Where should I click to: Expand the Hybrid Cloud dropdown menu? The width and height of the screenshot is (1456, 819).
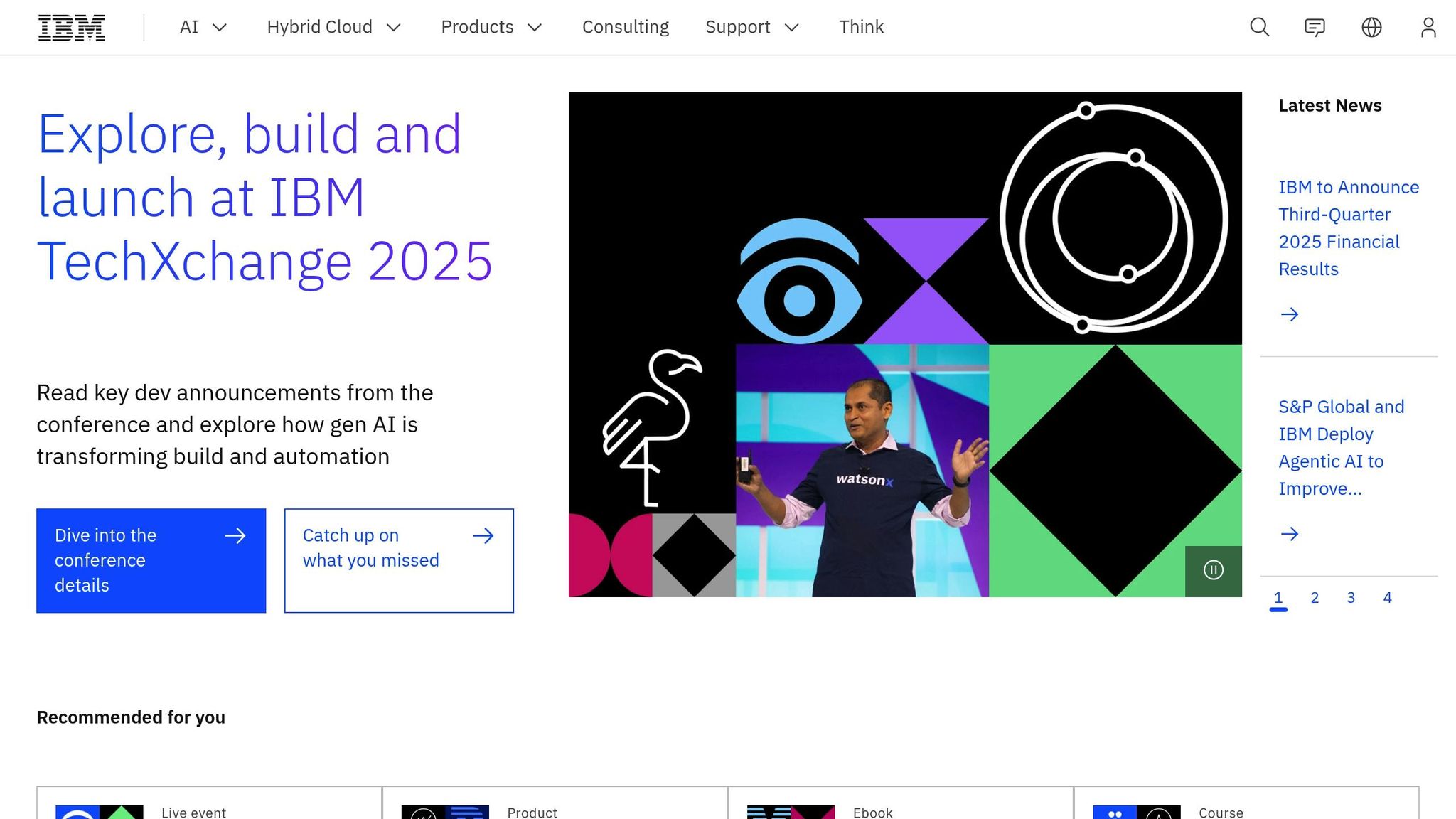pos(333,27)
